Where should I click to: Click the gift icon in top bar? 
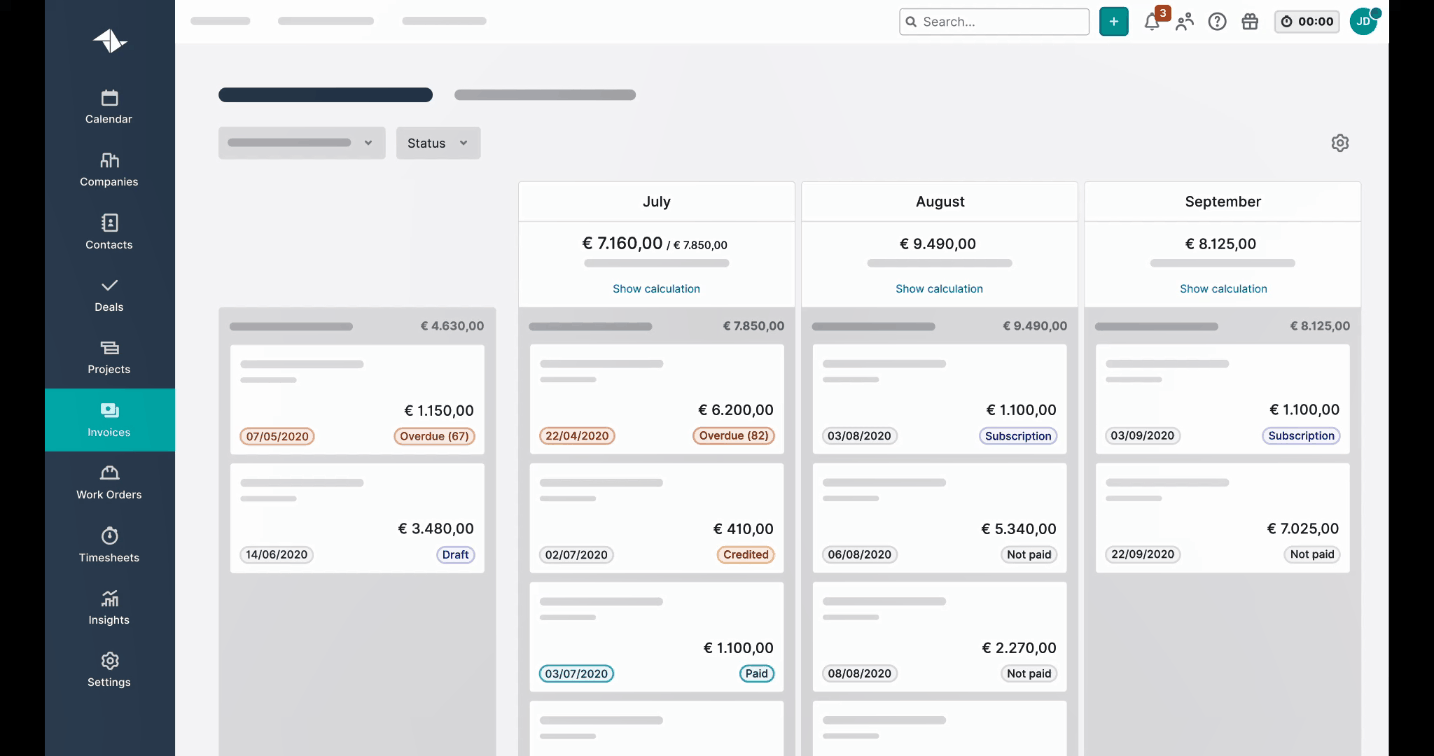click(1250, 22)
